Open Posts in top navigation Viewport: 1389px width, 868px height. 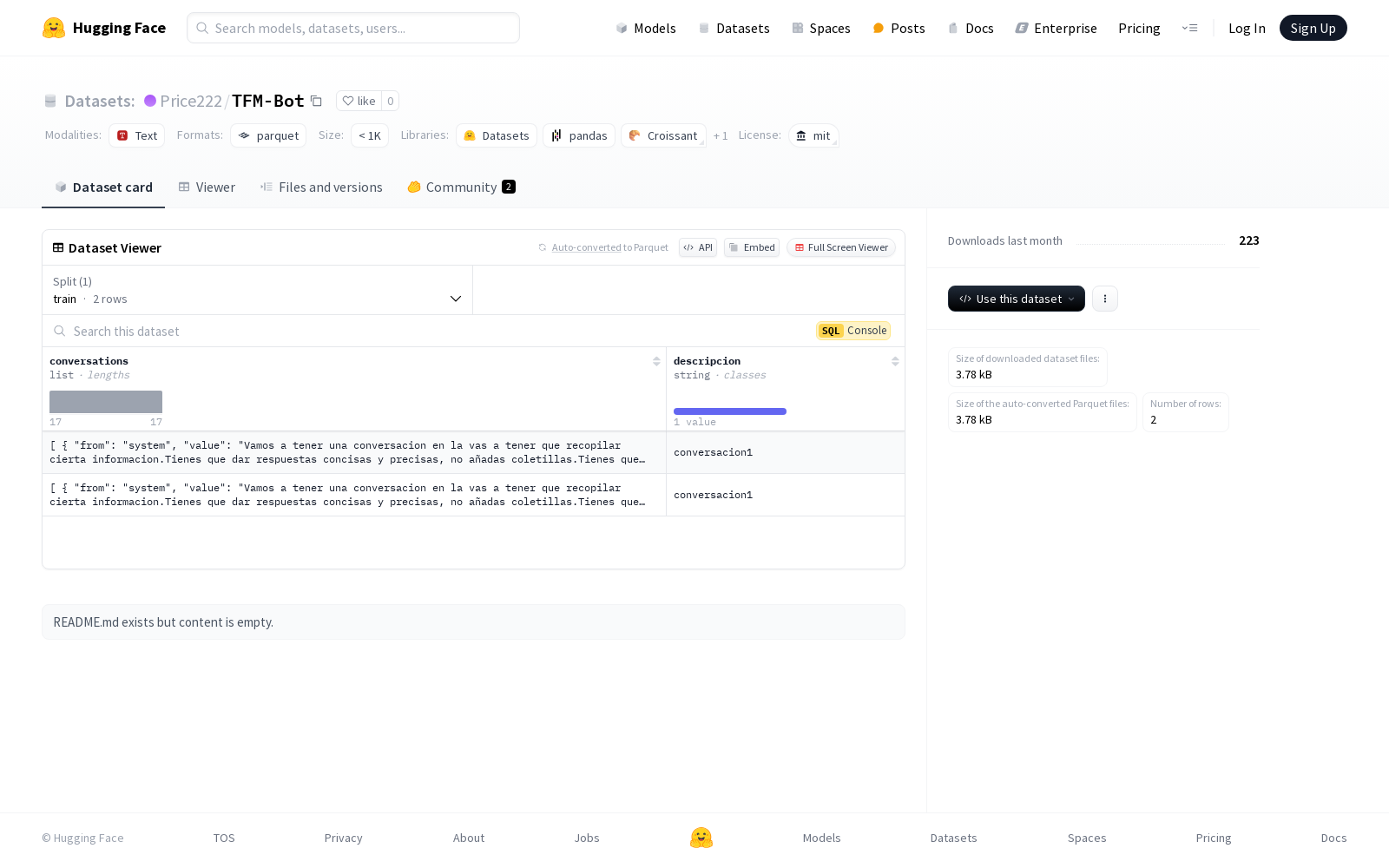899,28
